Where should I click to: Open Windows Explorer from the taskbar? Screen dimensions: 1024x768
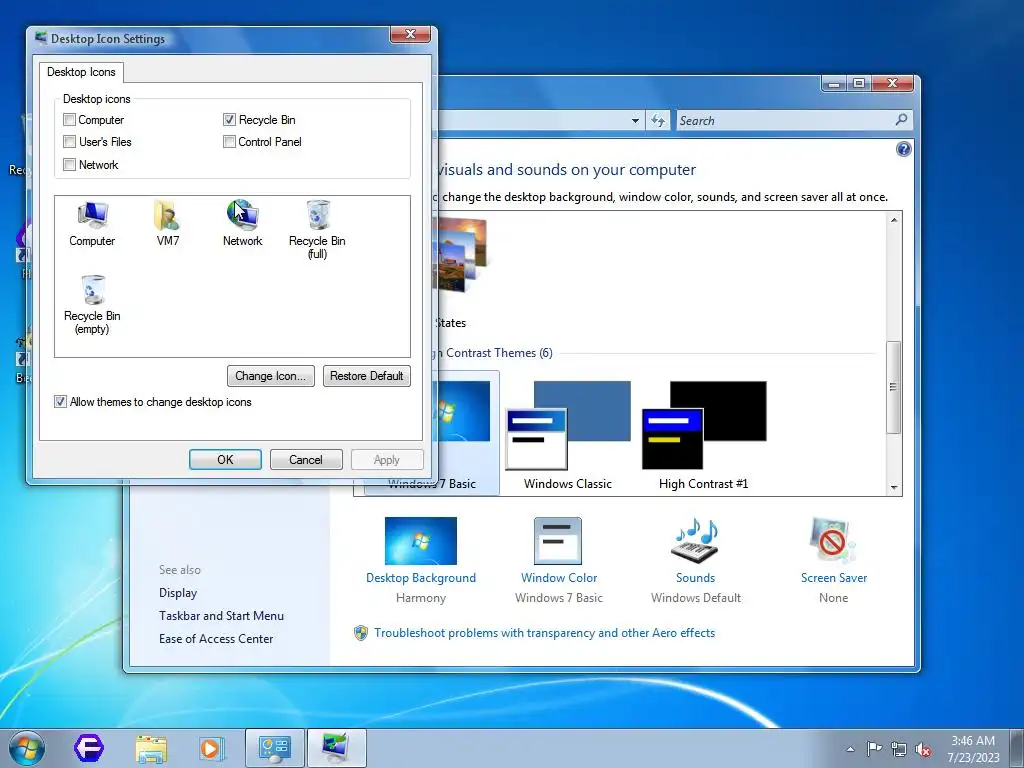click(151, 748)
